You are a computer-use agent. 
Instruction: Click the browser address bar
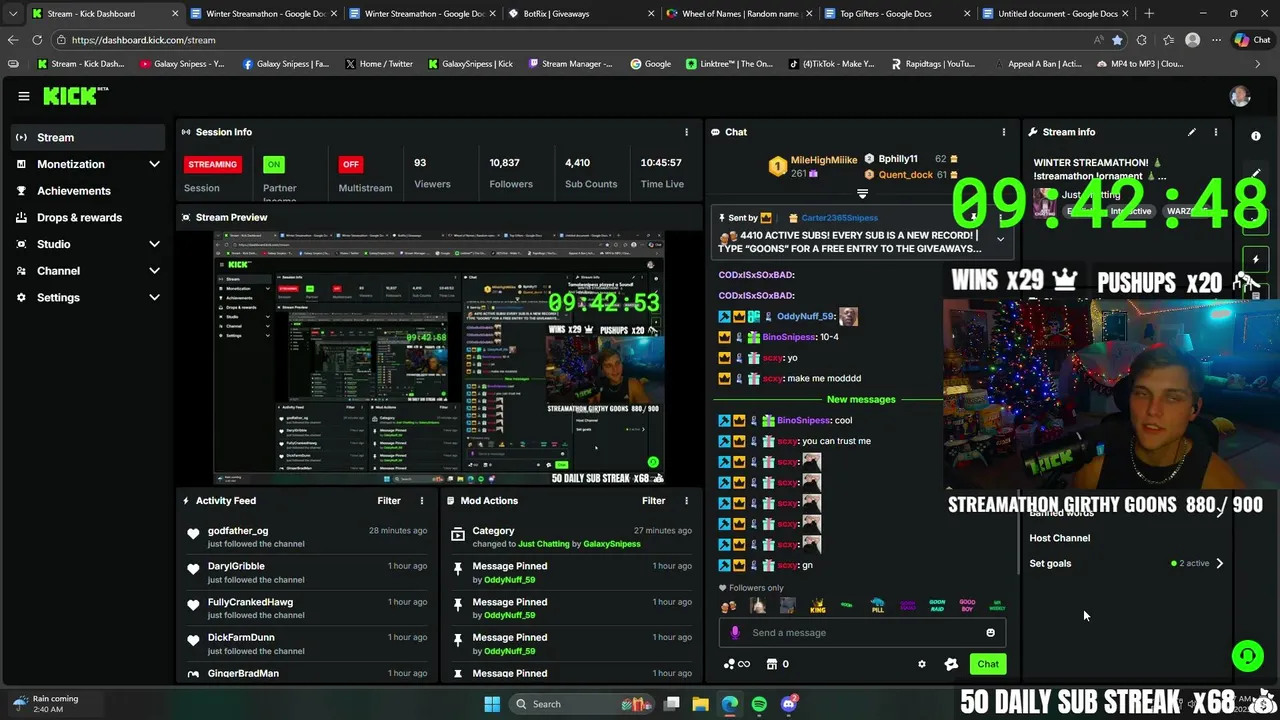pos(570,40)
